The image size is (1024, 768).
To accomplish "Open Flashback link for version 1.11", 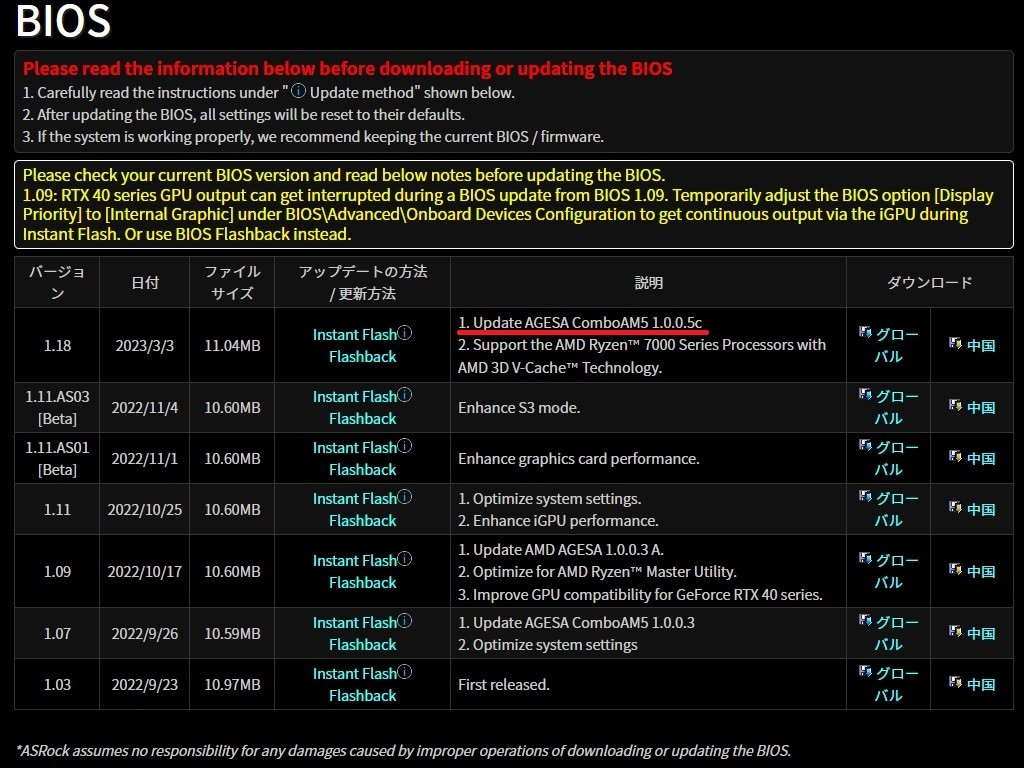I will pos(362,521).
